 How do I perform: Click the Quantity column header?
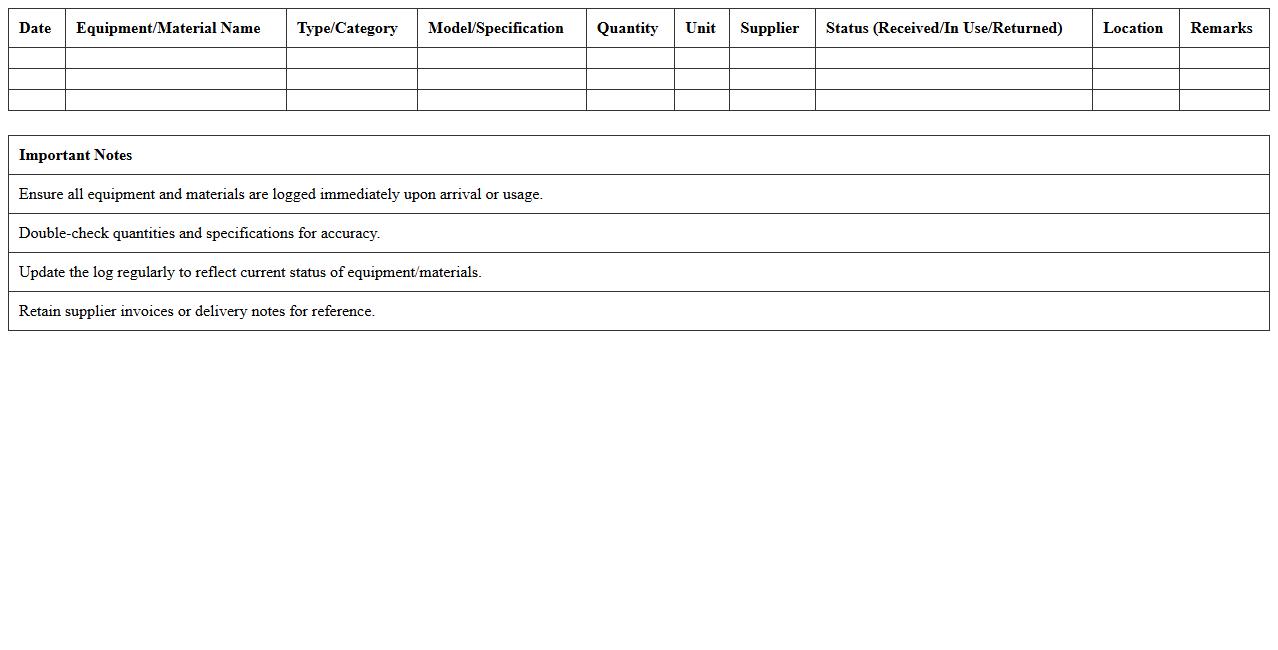(627, 28)
